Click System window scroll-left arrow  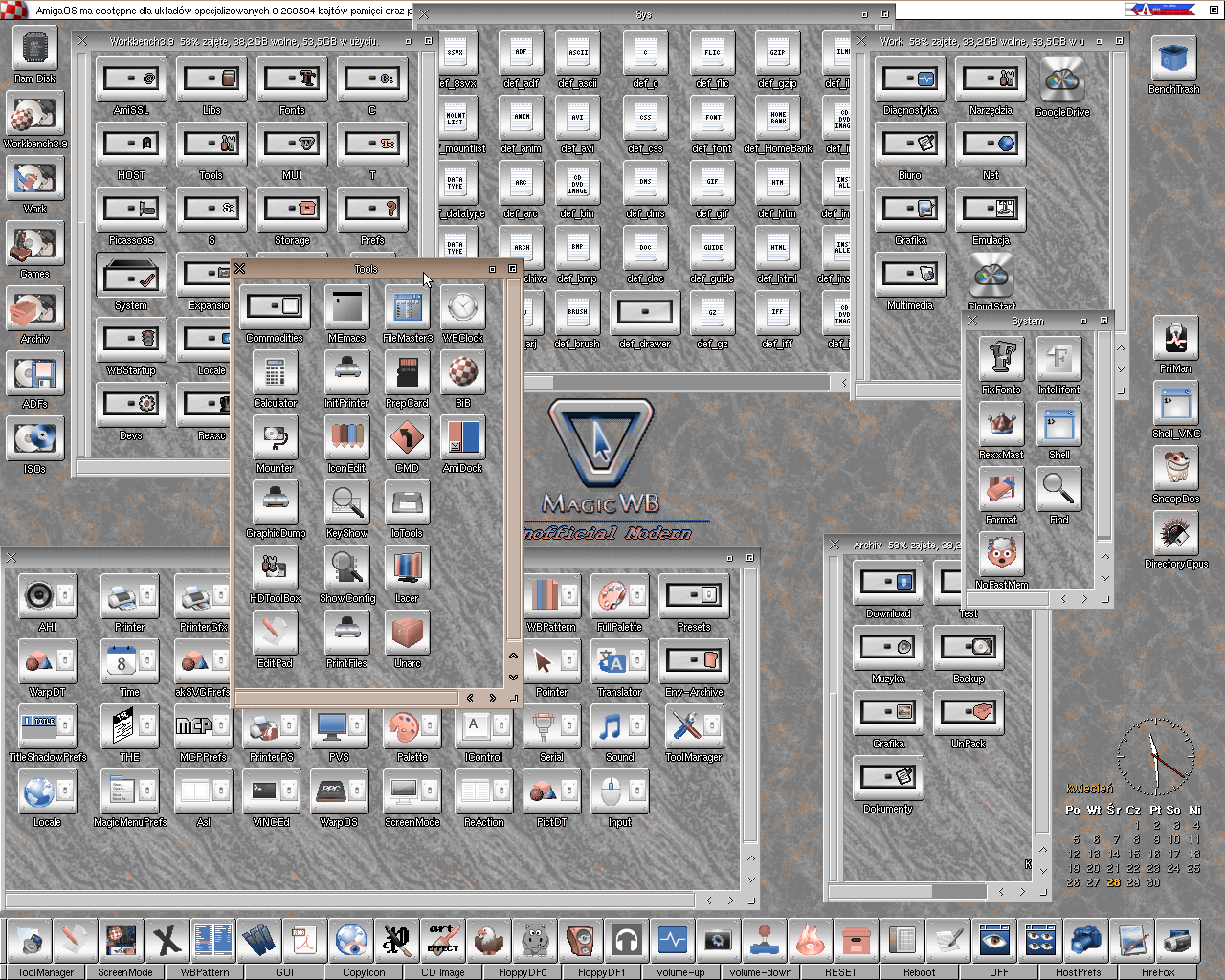[x=1063, y=599]
